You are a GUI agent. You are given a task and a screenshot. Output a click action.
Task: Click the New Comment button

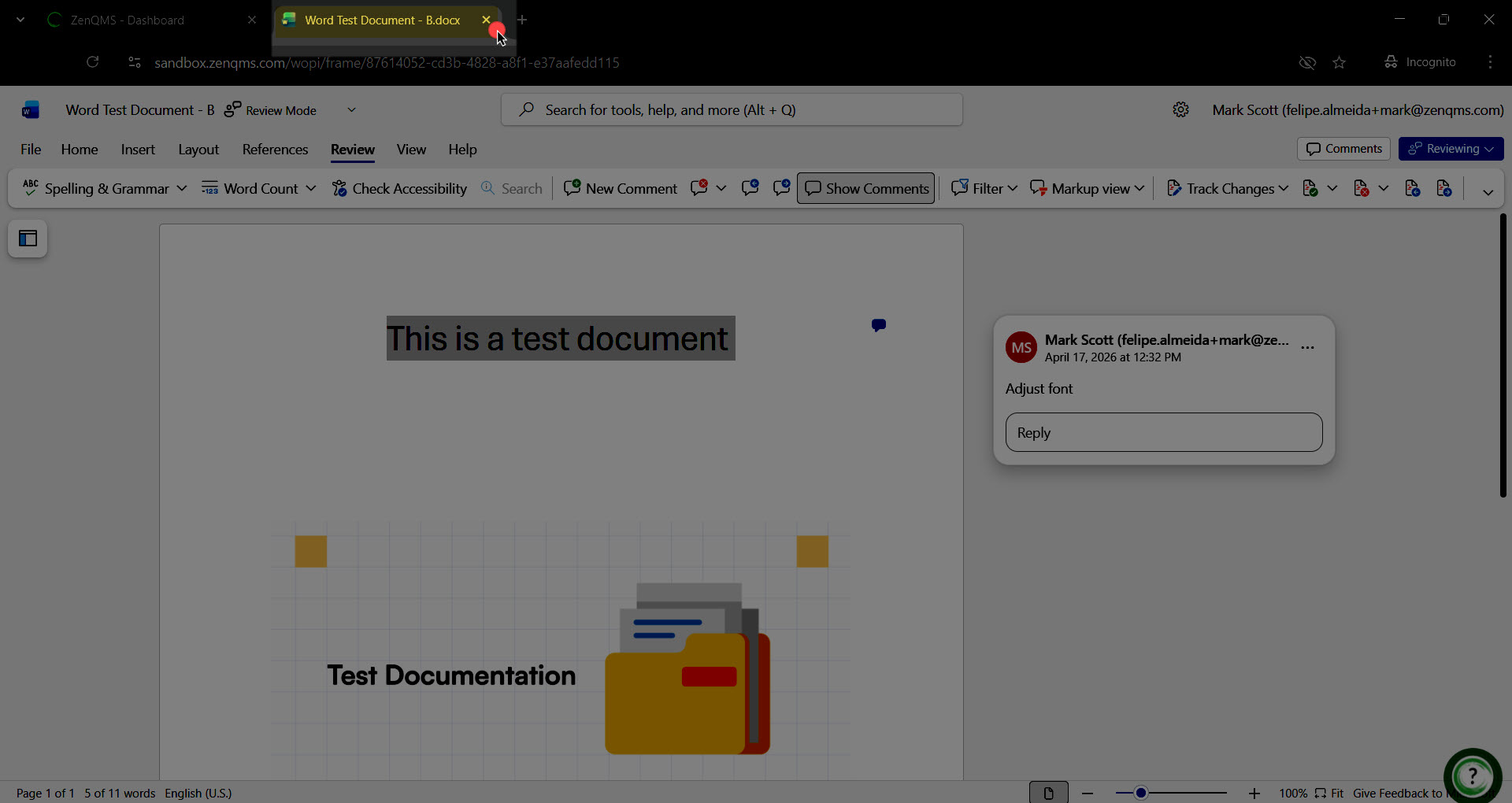(621, 188)
